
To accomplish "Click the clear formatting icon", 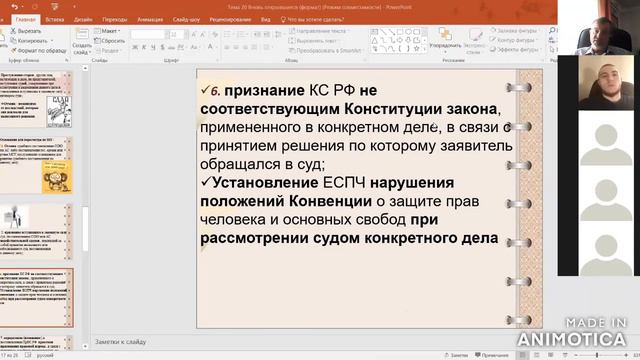I will (215, 35).
